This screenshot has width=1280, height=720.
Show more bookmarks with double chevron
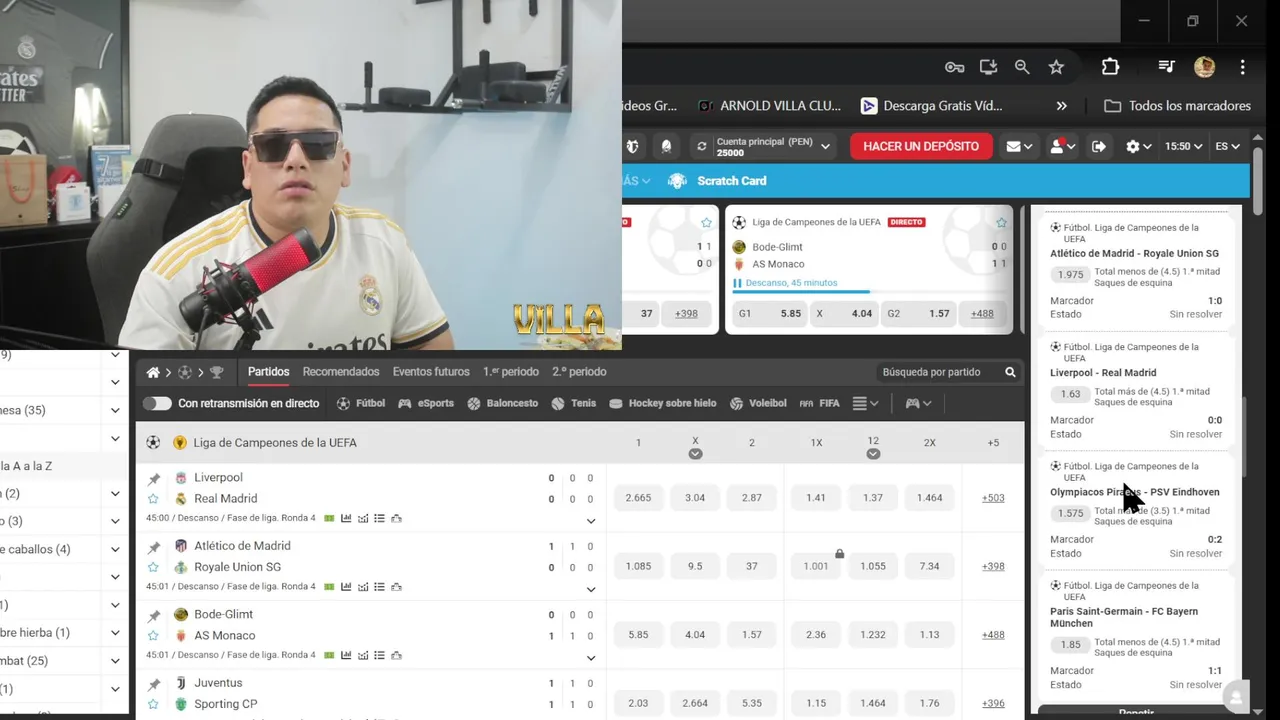pyautogui.click(x=1061, y=106)
